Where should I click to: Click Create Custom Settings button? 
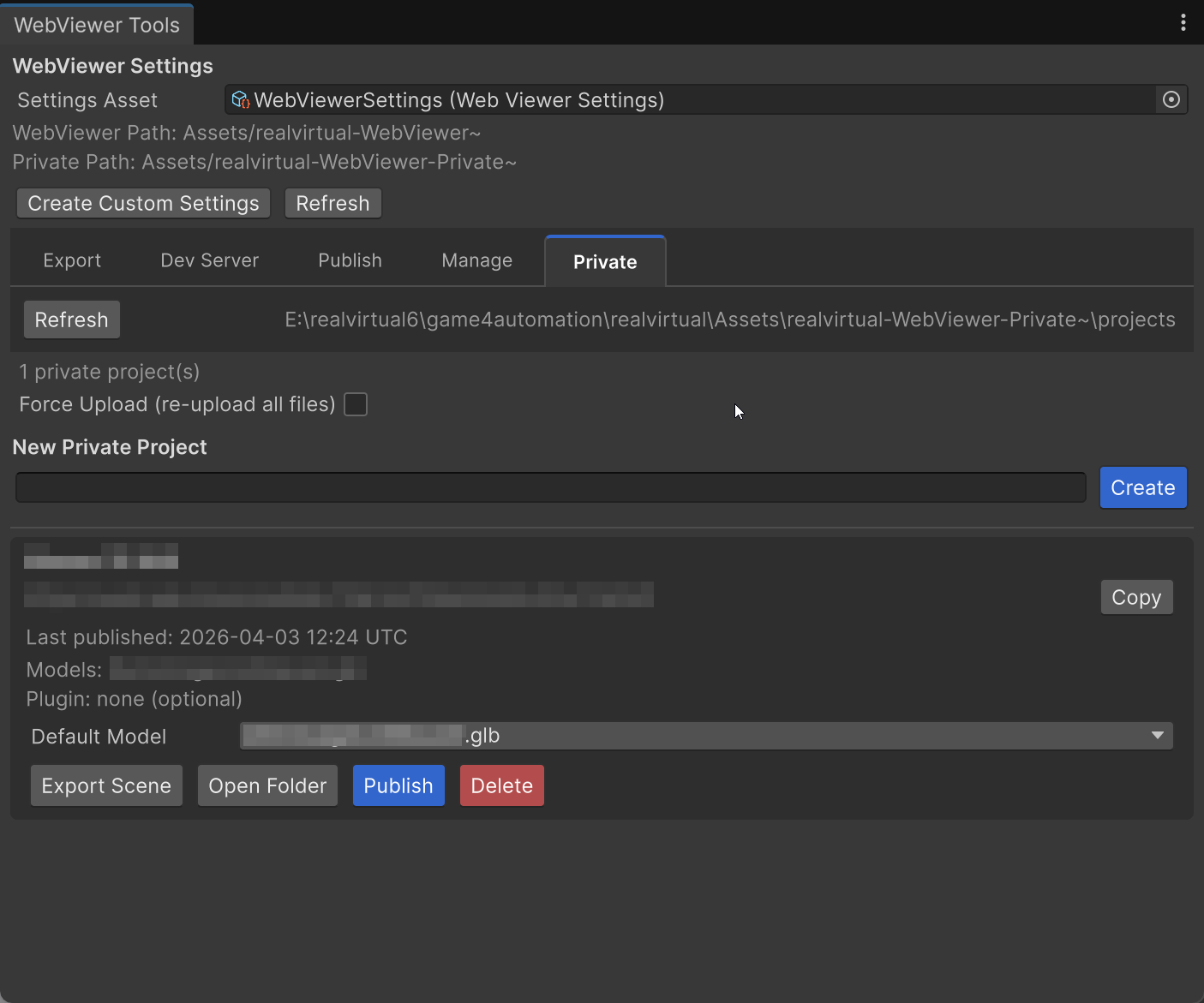[143, 204]
